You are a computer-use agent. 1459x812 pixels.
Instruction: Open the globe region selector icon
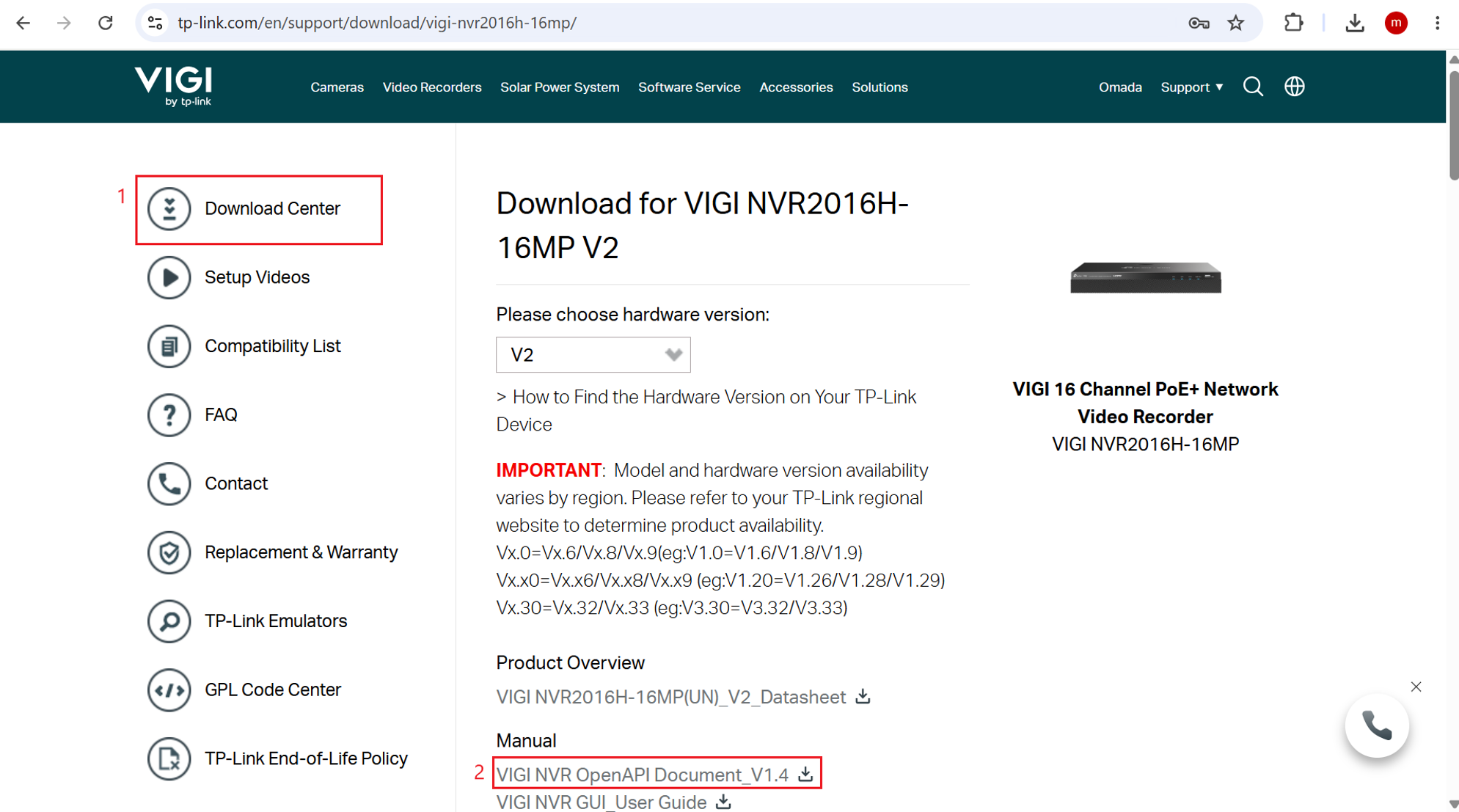click(1295, 87)
